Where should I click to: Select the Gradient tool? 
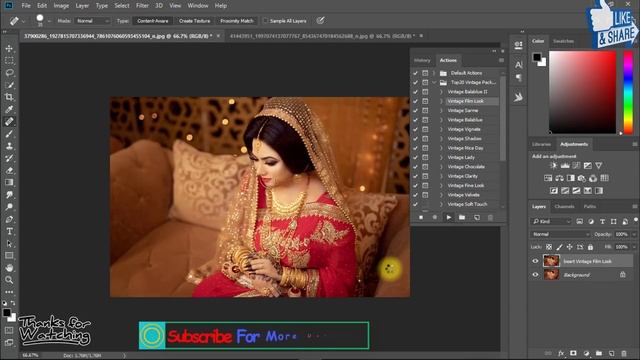9,182
